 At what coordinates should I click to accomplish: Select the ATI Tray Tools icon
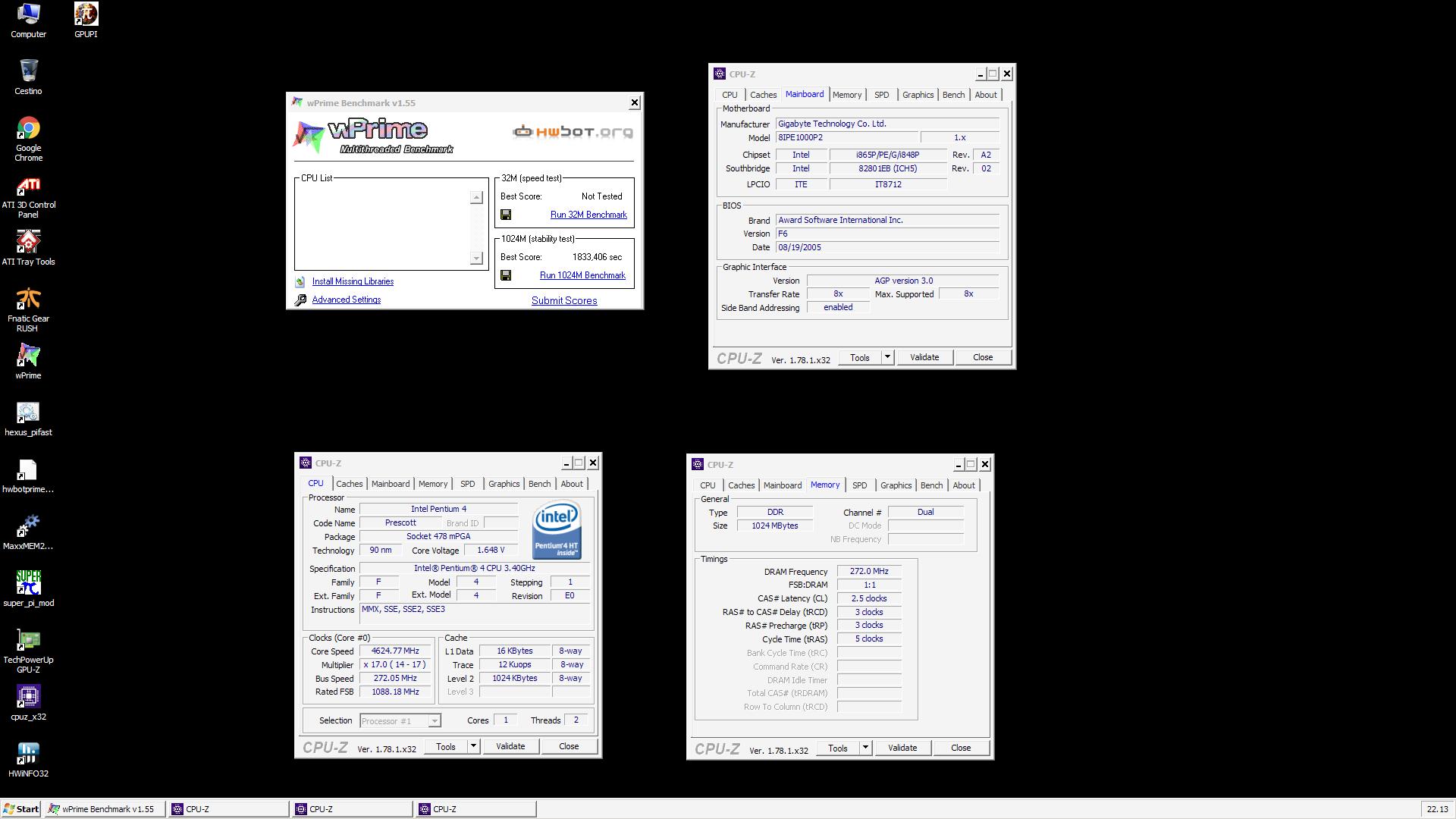pos(28,248)
